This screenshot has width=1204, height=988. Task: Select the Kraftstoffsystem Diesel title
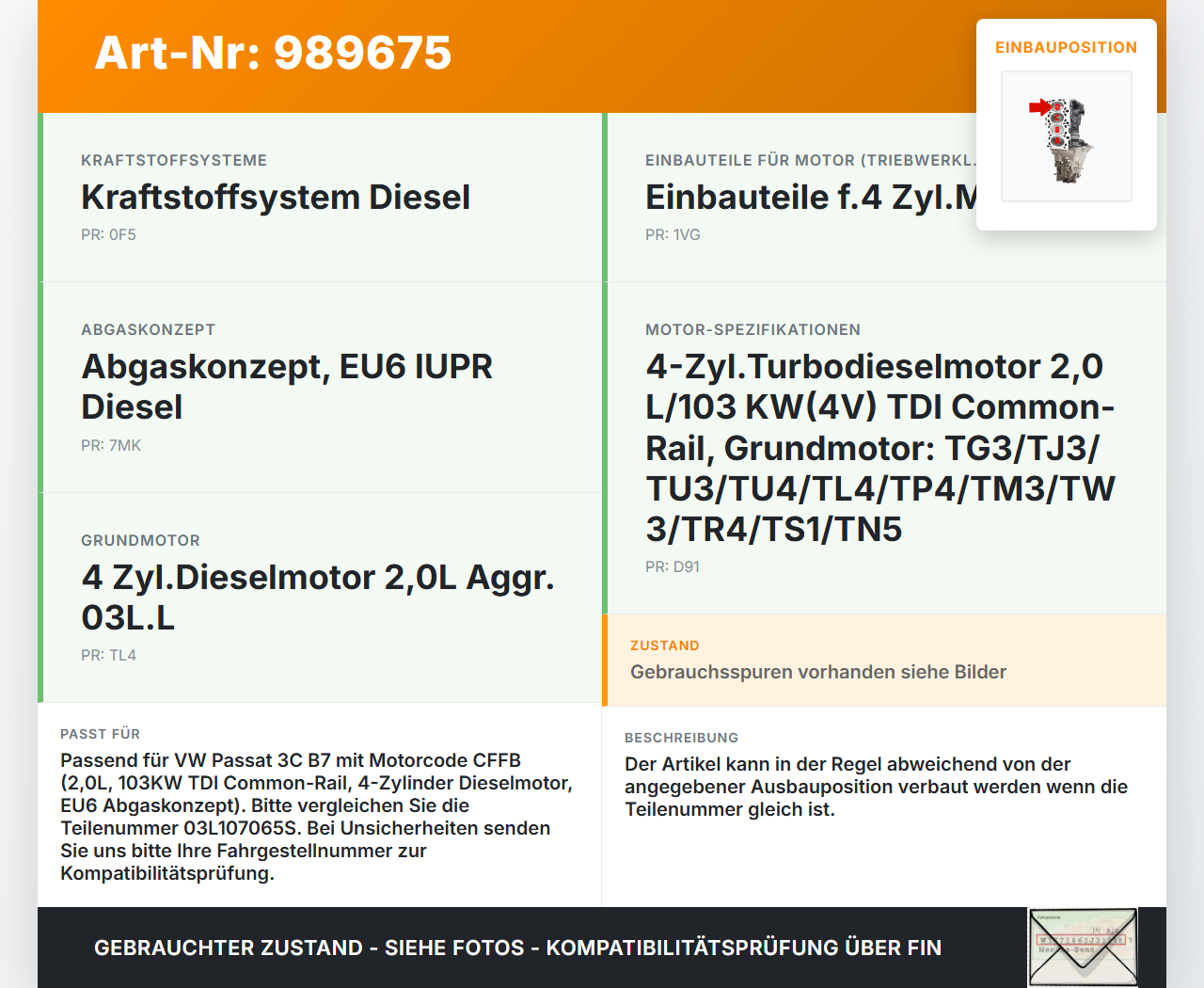(276, 198)
